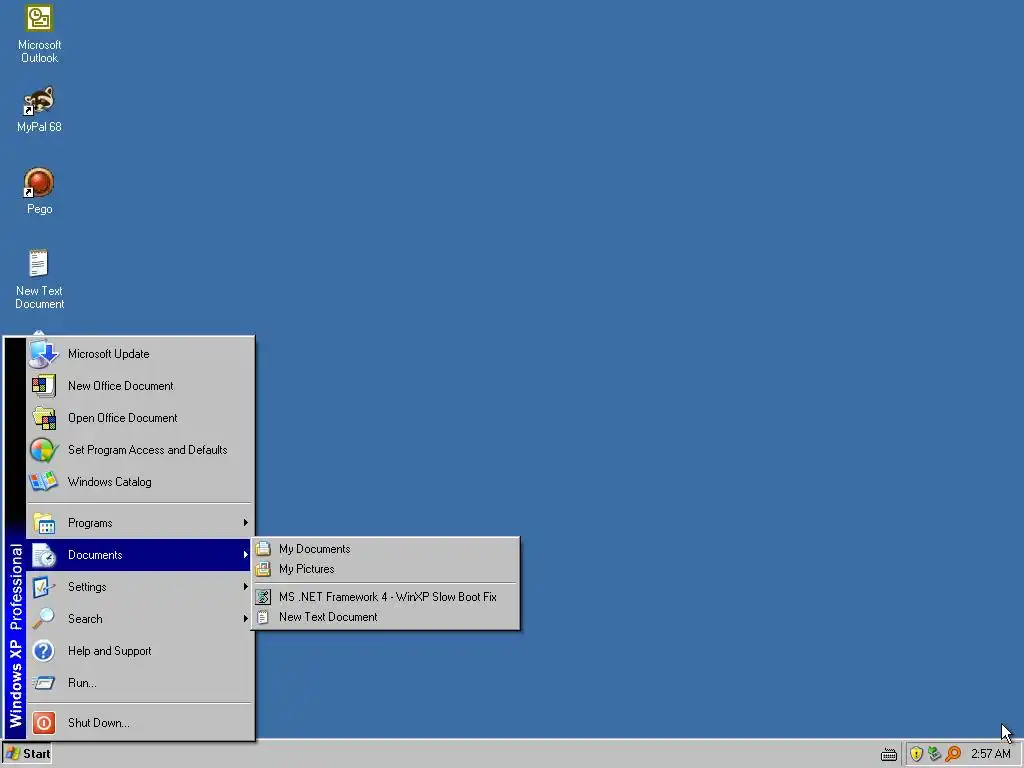The height and width of the screenshot is (768, 1024).
Task: Launch Microsoft Update from Start menu
Action: point(140,354)
